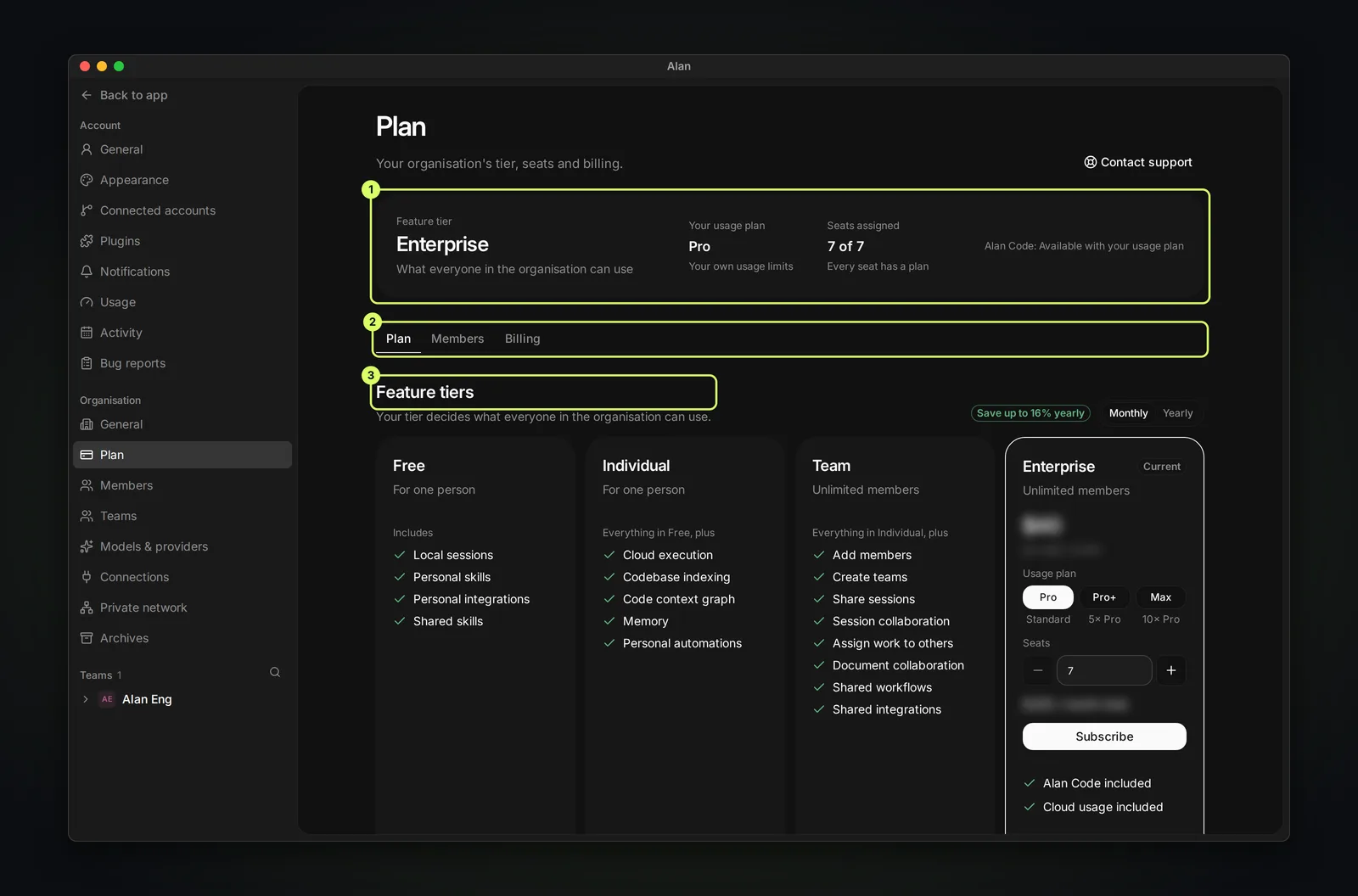Open the Members tab
The height and width of the screenshot is (896, 1358).
pos(457,339)
